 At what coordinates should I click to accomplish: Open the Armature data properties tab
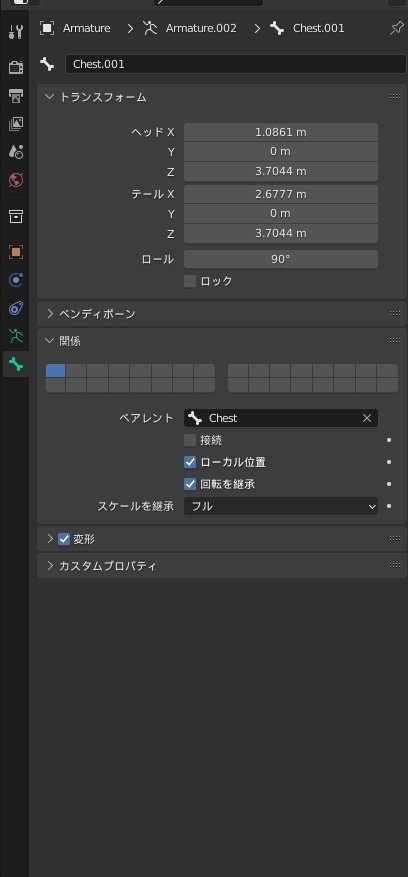coord(16,336)
